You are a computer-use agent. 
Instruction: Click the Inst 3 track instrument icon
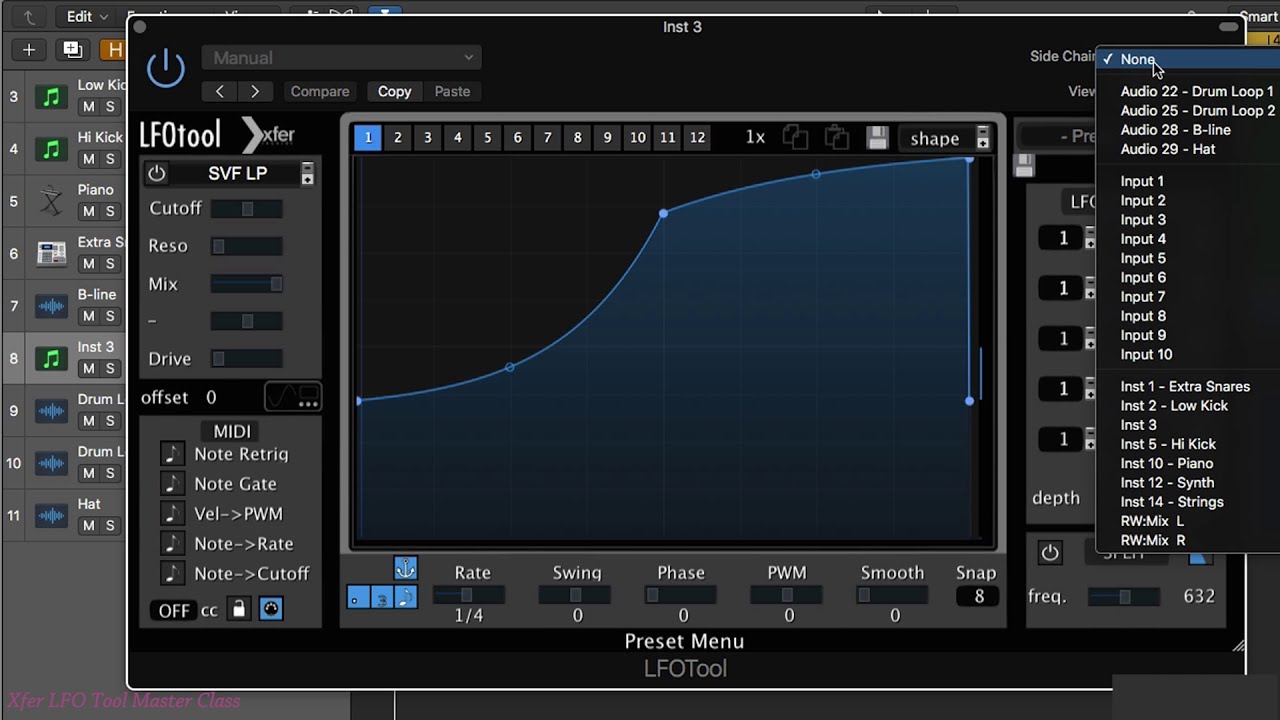(51, 358)
